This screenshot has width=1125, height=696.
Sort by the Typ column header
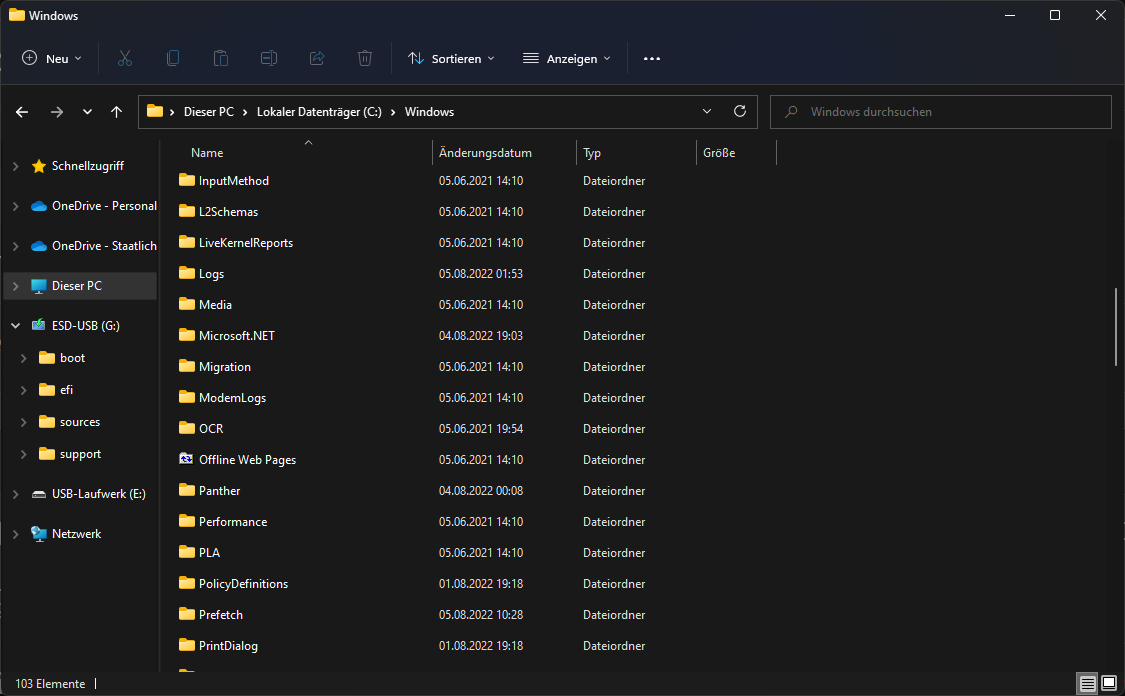point(592,153)
